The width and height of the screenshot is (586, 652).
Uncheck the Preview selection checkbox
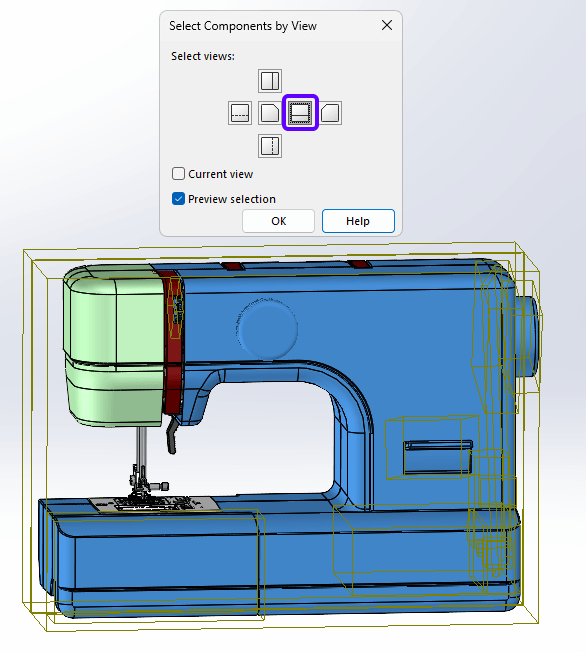click(178, 199)
